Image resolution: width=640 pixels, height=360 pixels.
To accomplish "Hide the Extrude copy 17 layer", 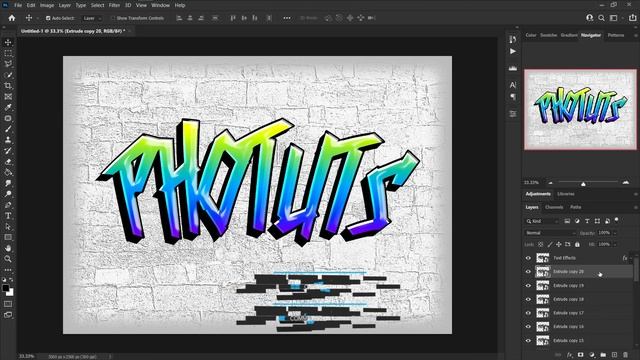I will 528,313.
